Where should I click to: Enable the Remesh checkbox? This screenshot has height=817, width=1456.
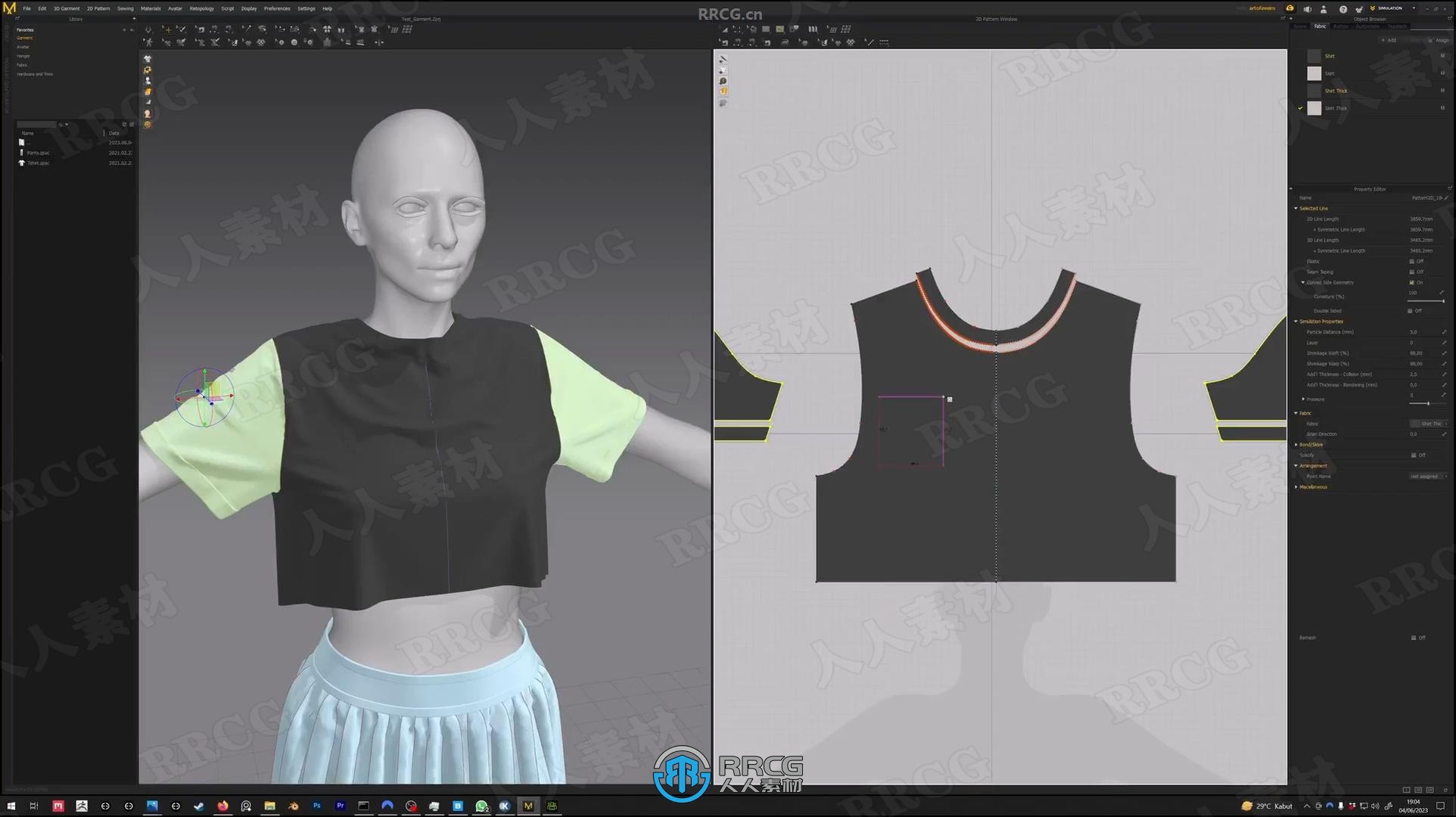point(1414,638)
